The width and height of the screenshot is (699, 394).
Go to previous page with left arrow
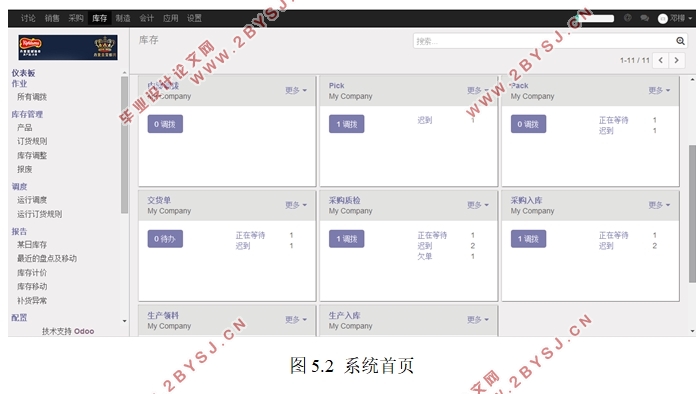pos(661,60)
